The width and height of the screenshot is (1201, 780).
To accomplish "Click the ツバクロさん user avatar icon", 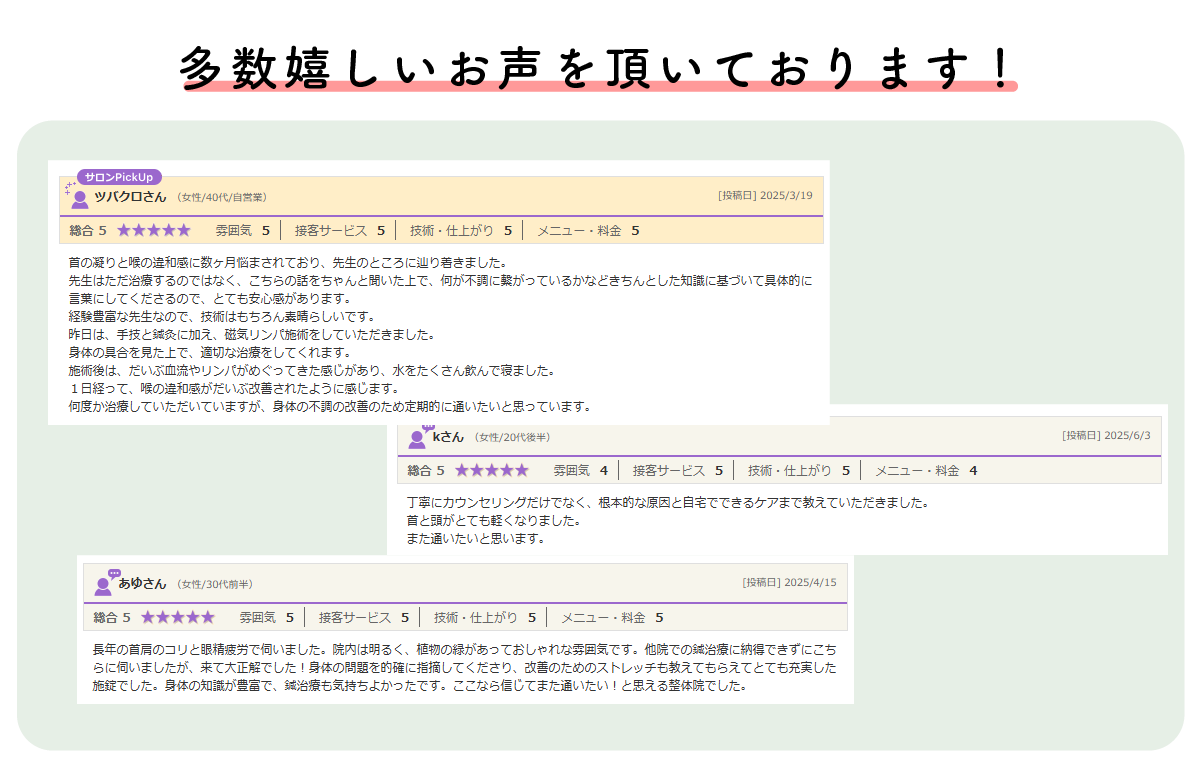I will (x=79, y=197).
